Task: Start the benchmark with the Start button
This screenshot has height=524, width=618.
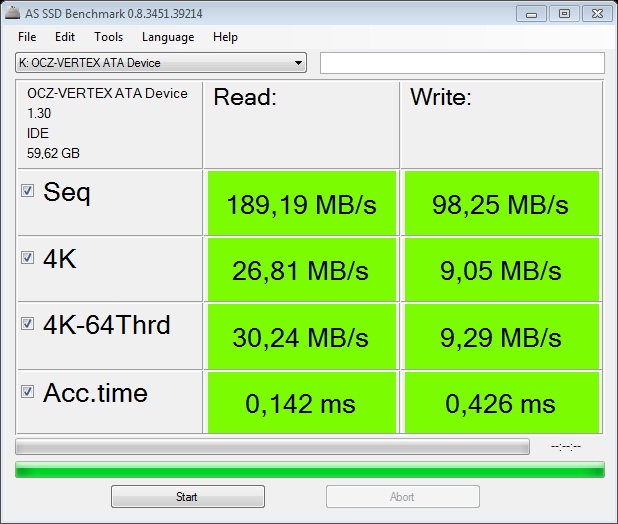Action: (188, 496)
